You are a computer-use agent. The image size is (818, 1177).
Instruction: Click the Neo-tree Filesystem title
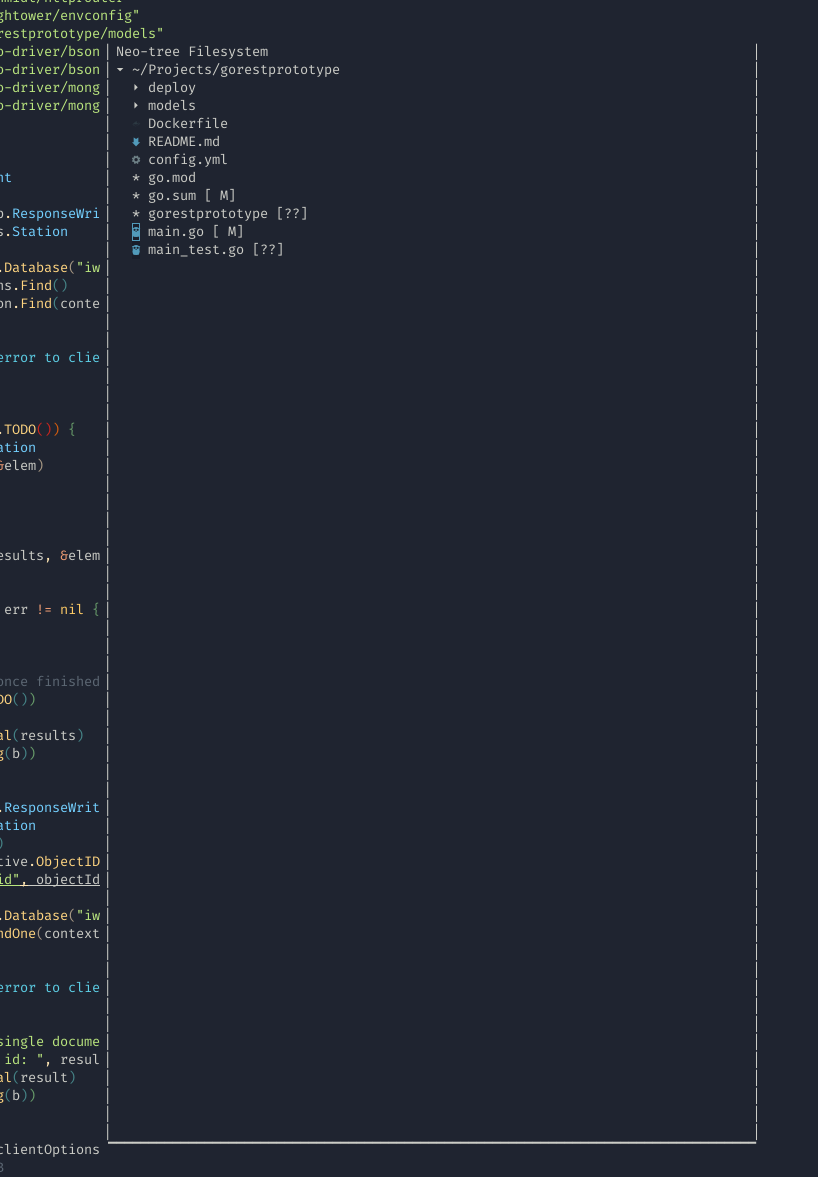click(192, 52)
